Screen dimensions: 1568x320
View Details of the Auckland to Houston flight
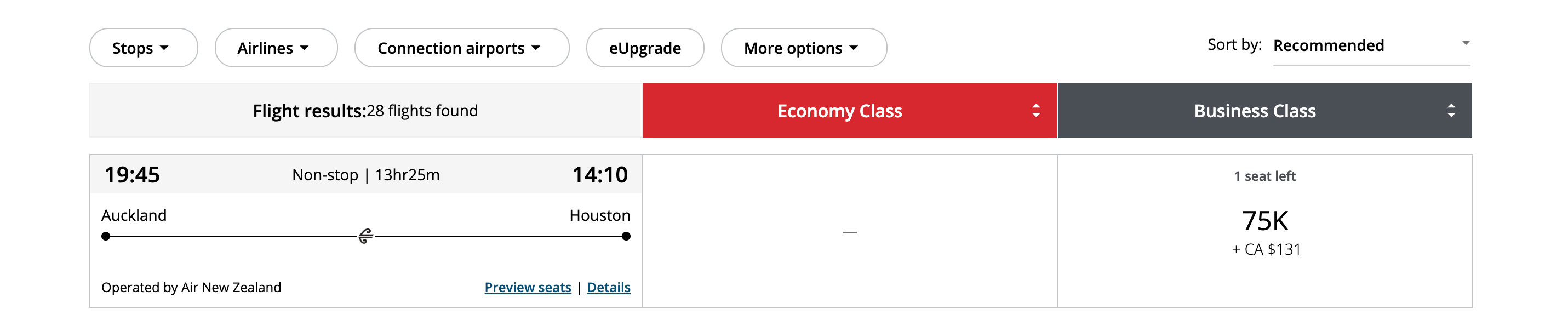(608, 287)
